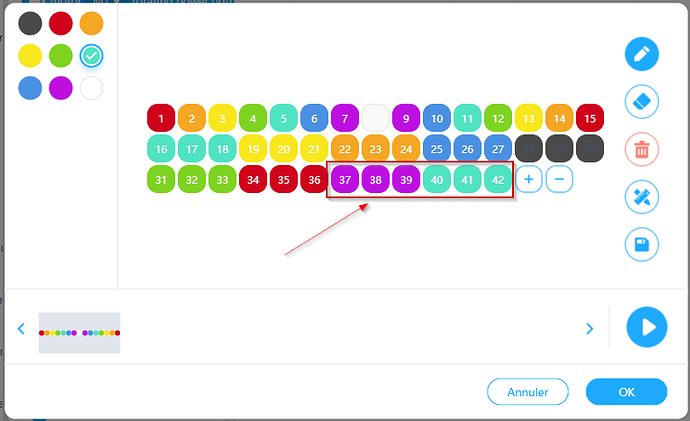Click the red trash delete icon
Viewport: 690px width, 421px height.
(x=642, y=149)
